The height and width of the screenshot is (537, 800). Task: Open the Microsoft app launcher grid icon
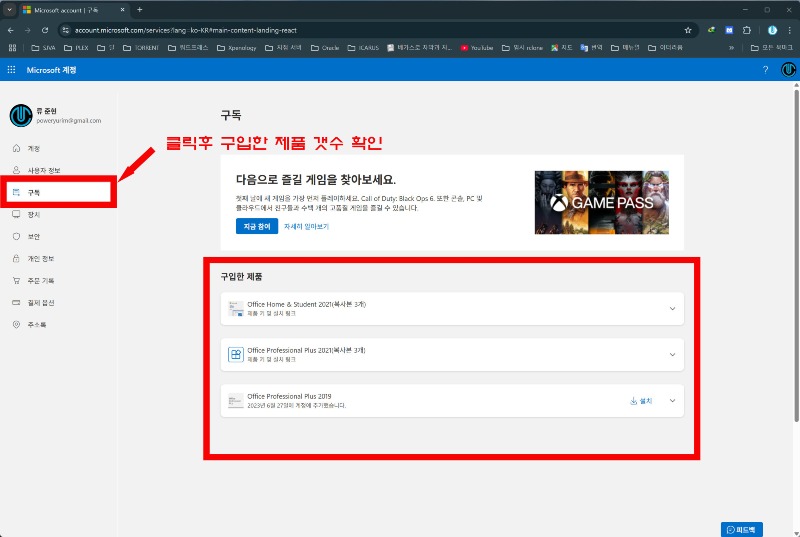click(11, 69)
